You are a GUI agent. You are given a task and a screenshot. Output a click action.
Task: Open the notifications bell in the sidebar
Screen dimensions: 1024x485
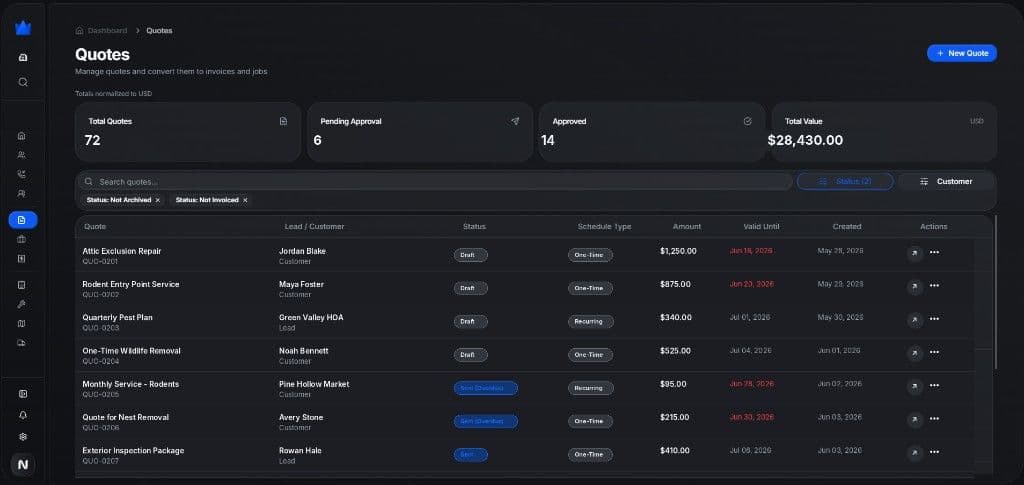click(x=23, y=415)
